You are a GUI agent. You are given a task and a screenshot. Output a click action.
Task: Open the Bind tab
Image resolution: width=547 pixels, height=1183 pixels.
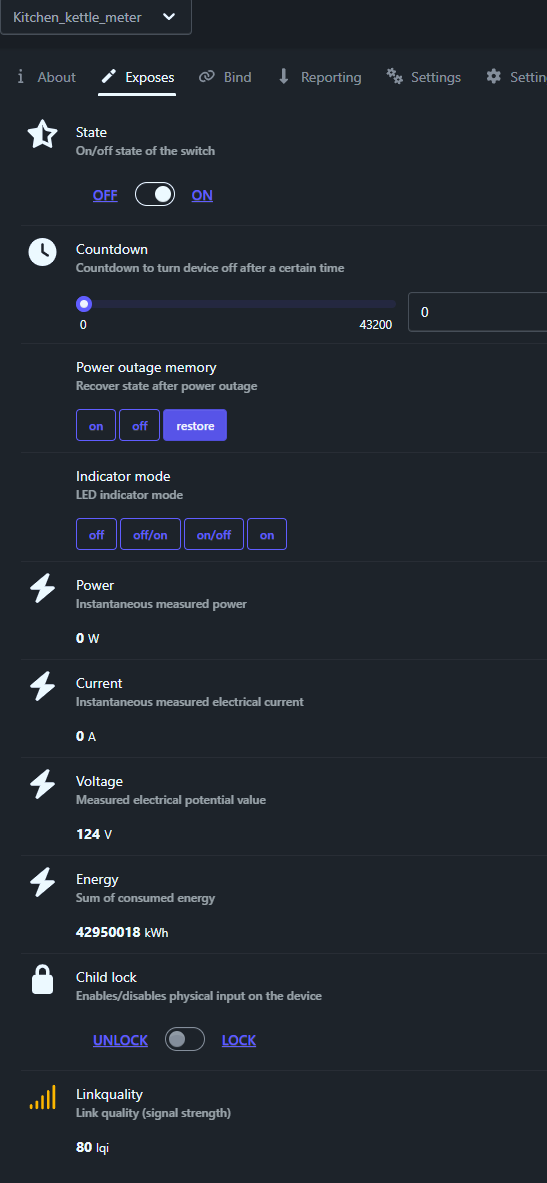pos(225,77)
